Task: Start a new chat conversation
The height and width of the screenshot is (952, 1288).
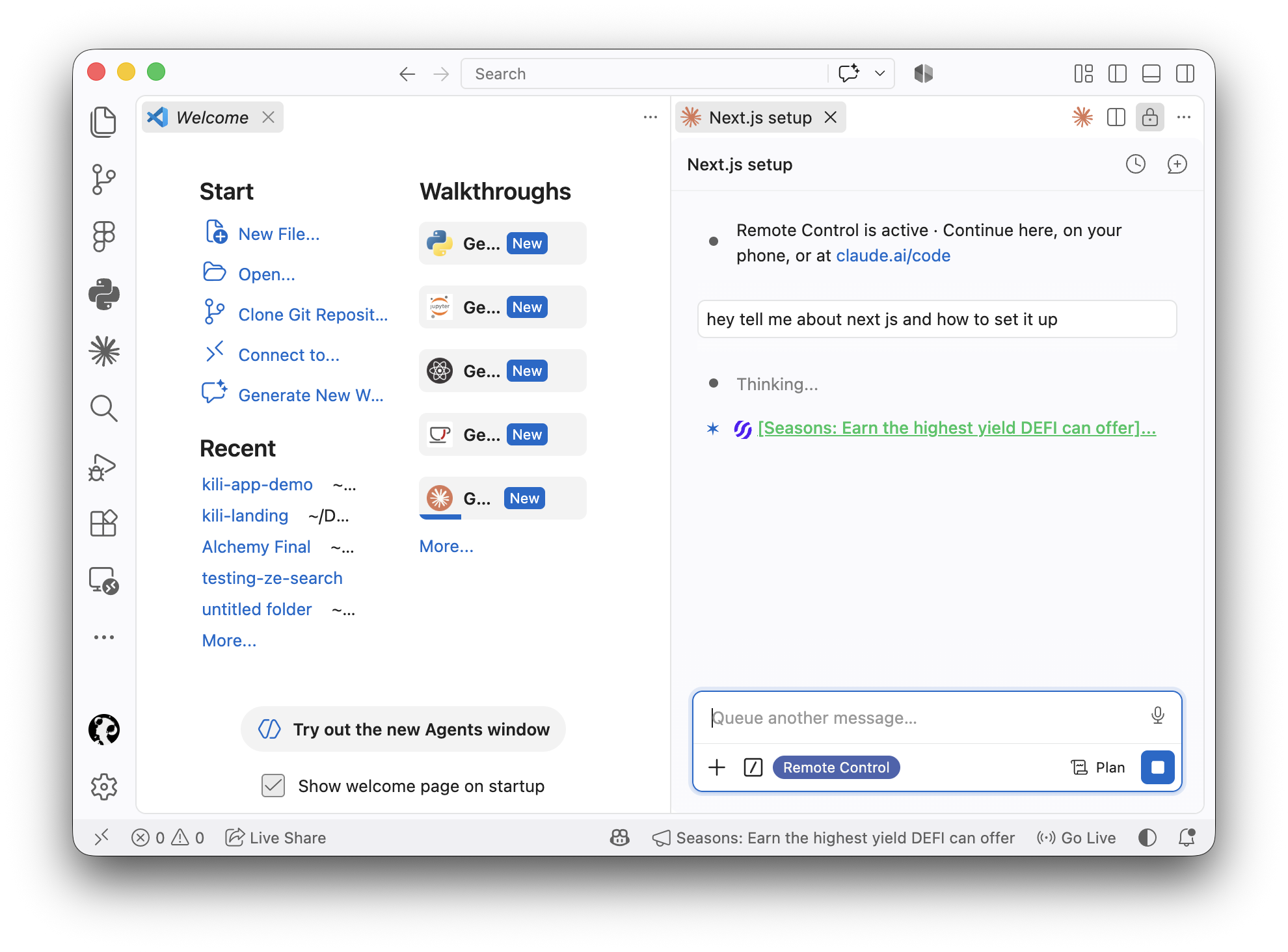Action: 1177,164
